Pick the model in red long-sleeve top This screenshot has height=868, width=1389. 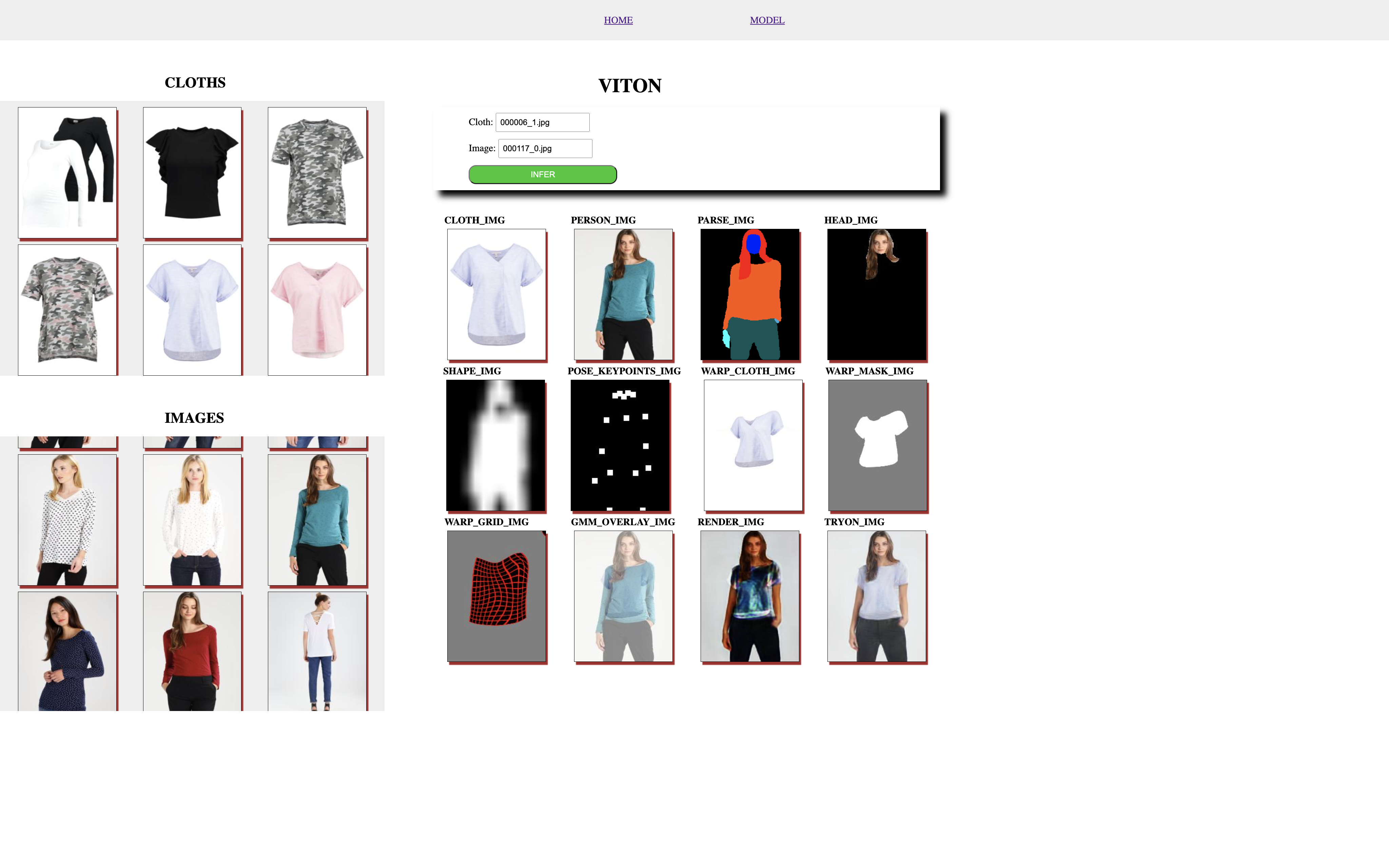click(x=192, y=652)
